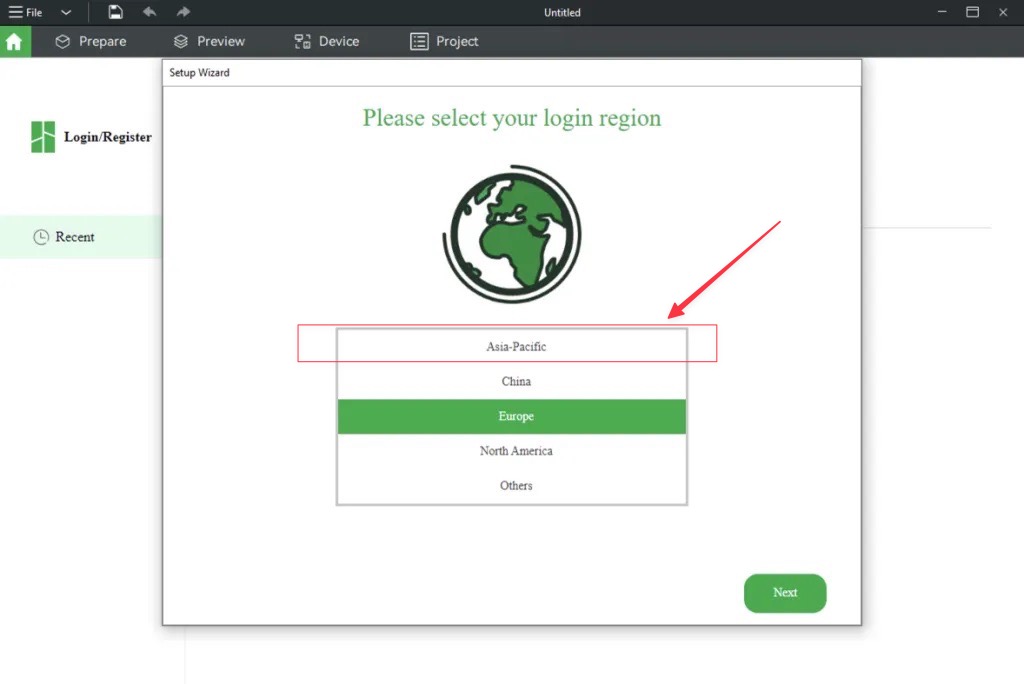Click the Redo arrow icon
The image size is (1024, 684).
tap(183, 12)
